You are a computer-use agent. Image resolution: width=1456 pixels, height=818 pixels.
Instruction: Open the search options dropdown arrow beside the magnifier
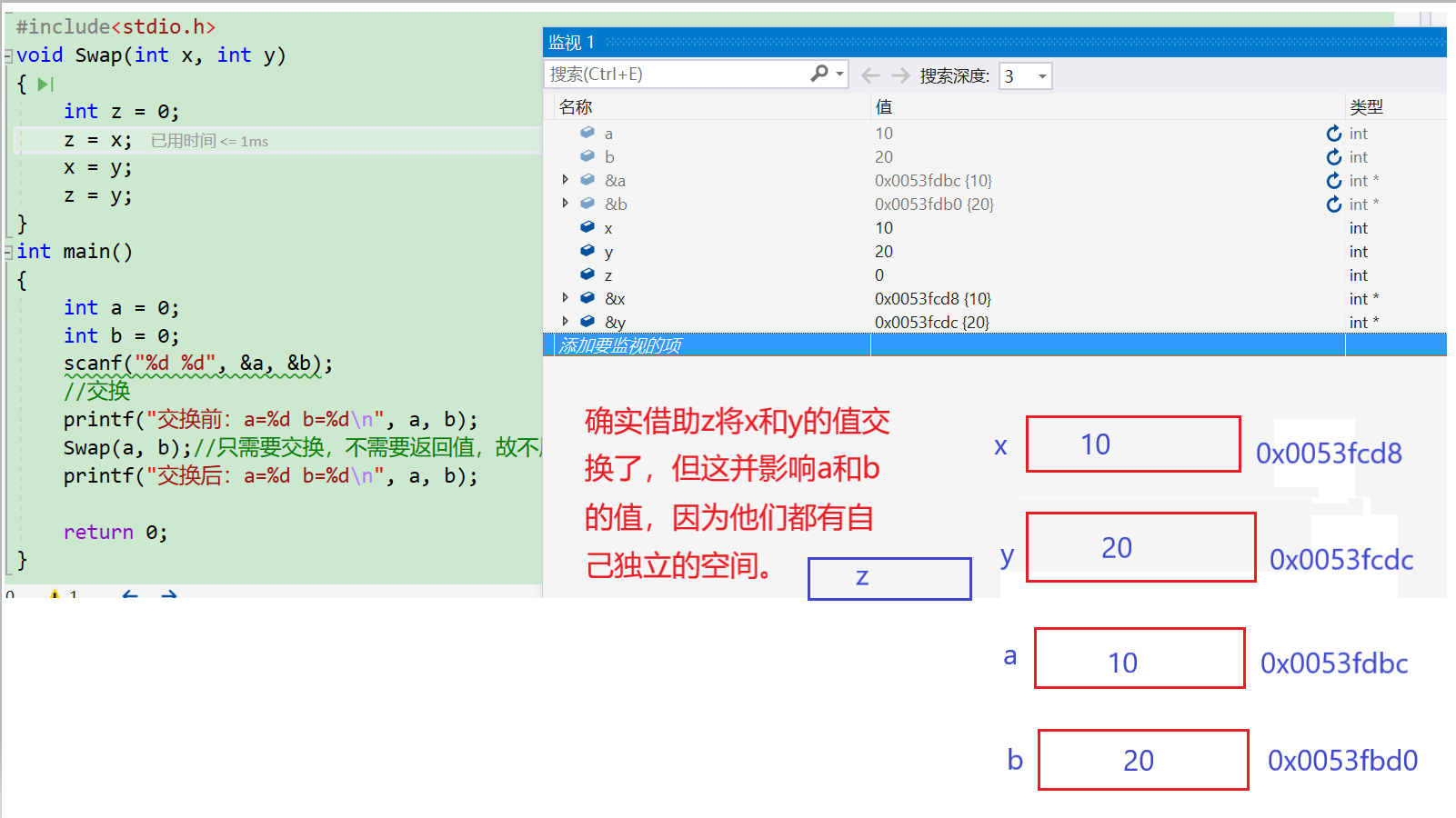click(840, 75)
